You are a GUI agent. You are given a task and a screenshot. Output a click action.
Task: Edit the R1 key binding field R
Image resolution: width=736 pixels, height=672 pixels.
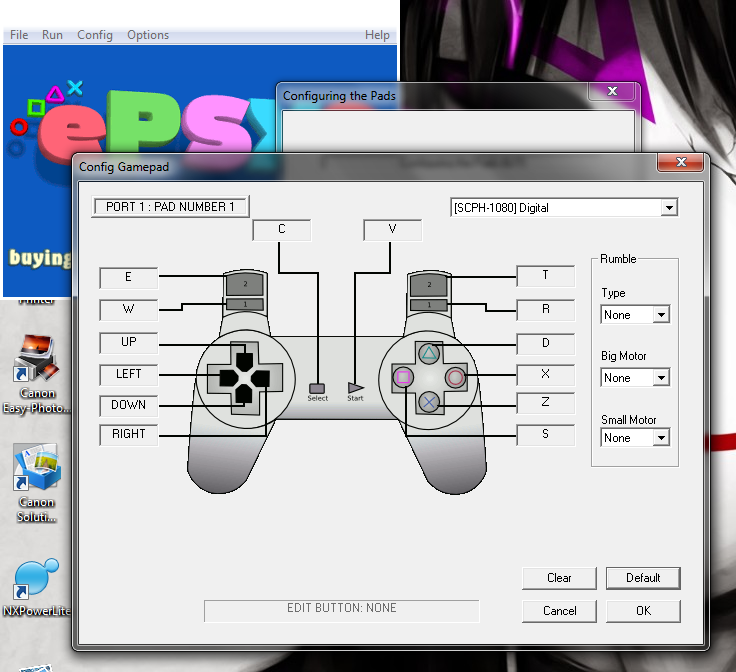click(x=545, y=309)
